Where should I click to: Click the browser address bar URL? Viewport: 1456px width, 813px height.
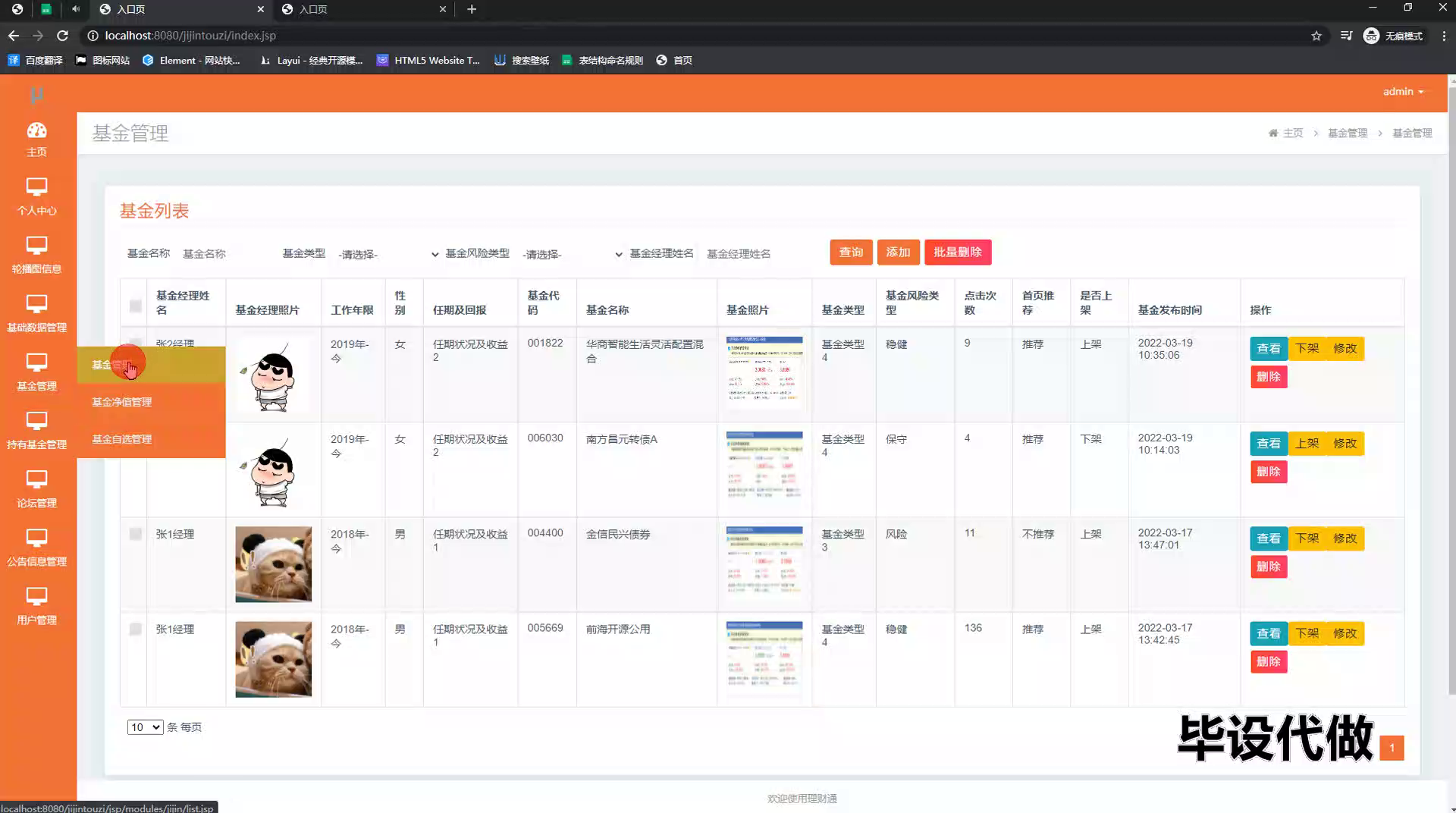[x=190, y=36]
